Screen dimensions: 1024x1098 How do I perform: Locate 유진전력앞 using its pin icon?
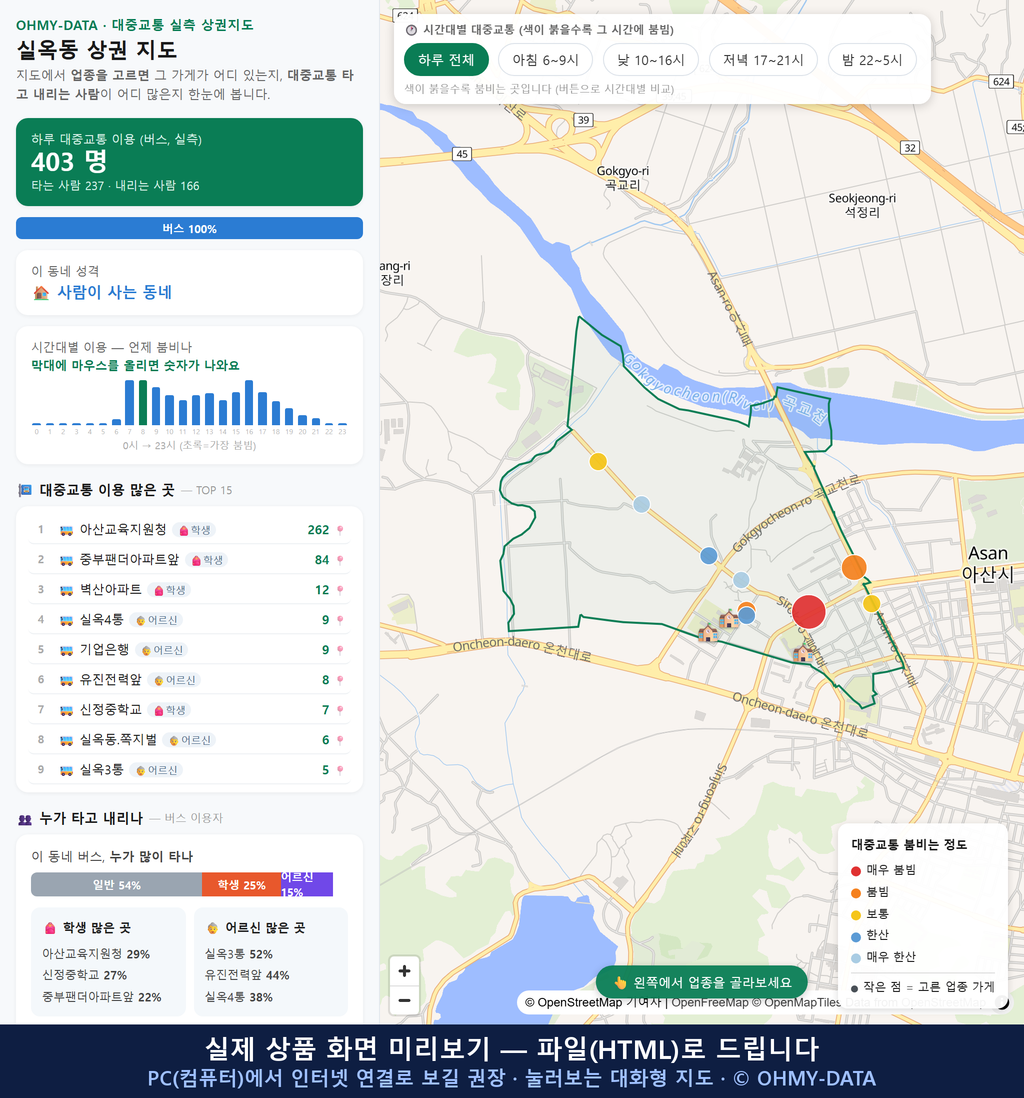[340, 680]
